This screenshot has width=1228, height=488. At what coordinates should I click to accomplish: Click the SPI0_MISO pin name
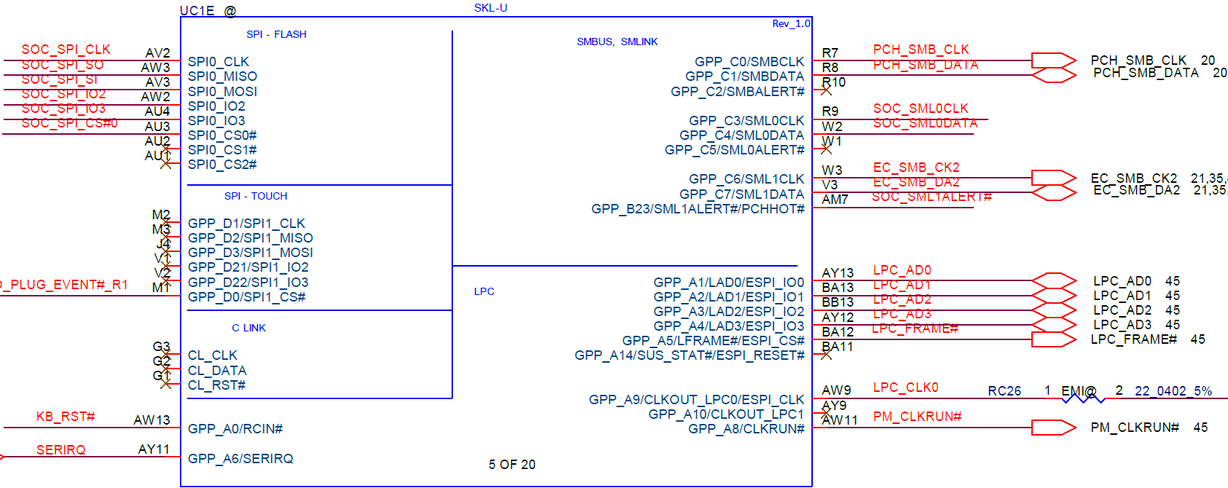pyautogui.click(x=222, y=77)
